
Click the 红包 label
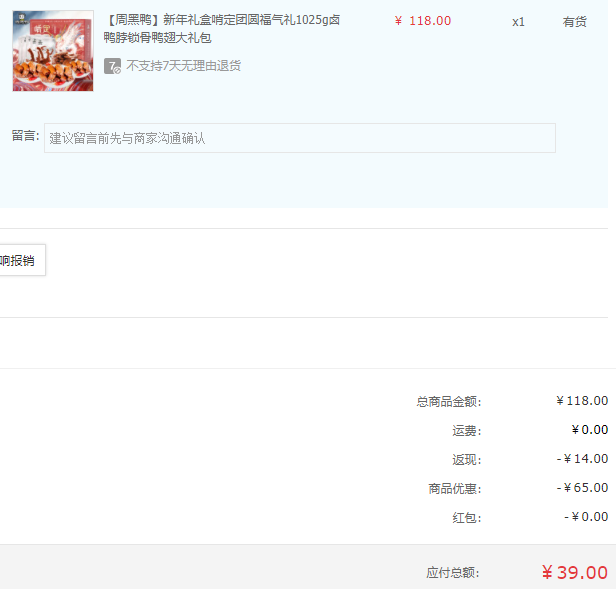coord(467,517)
